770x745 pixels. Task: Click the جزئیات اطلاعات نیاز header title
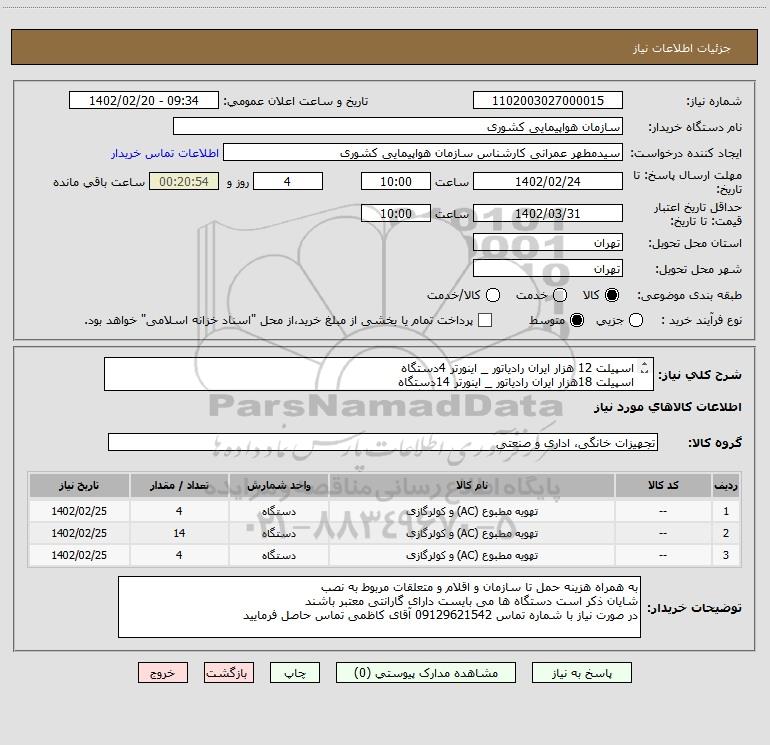pos(682,48)
